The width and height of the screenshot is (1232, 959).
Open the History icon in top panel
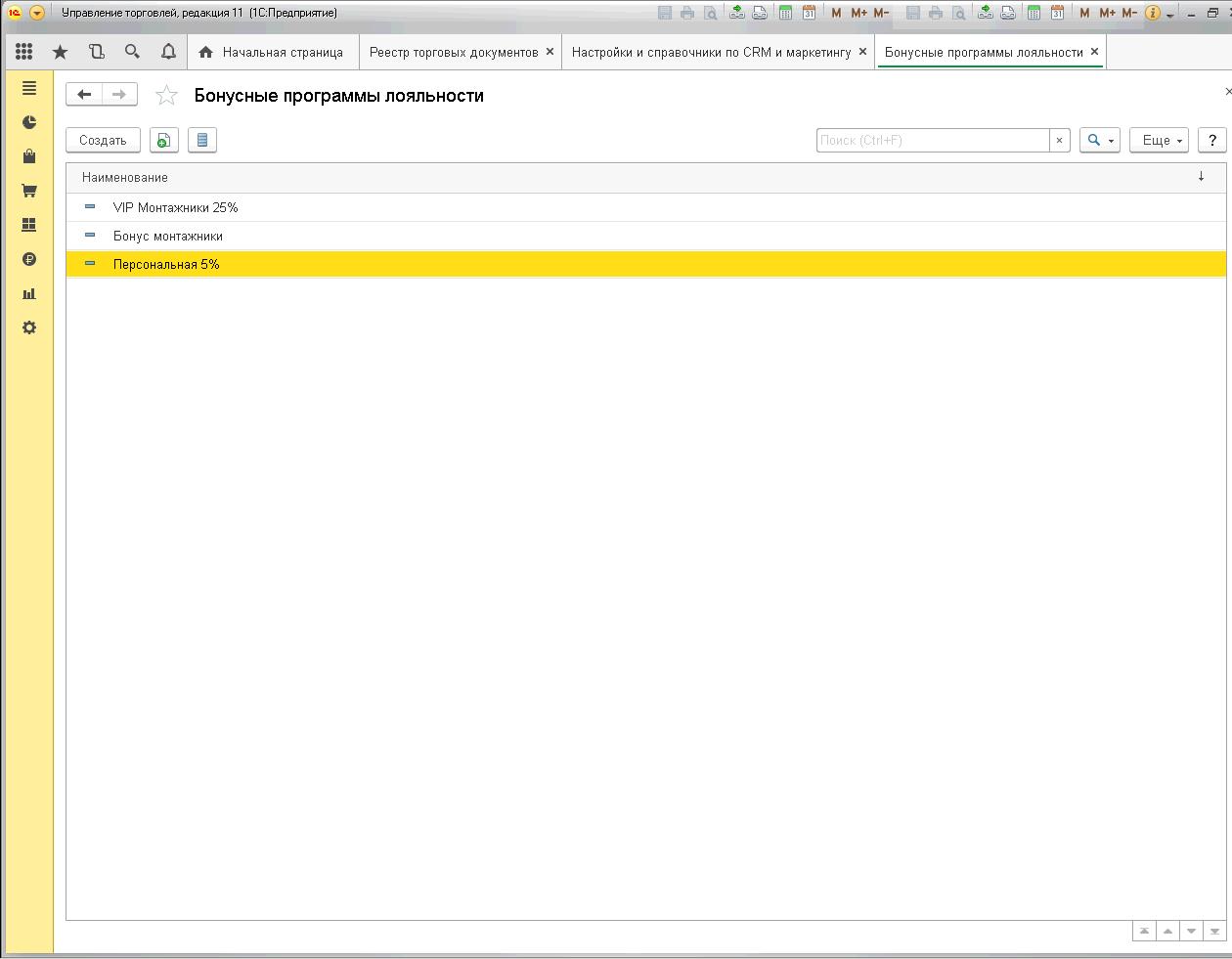[x=96, y=52]
